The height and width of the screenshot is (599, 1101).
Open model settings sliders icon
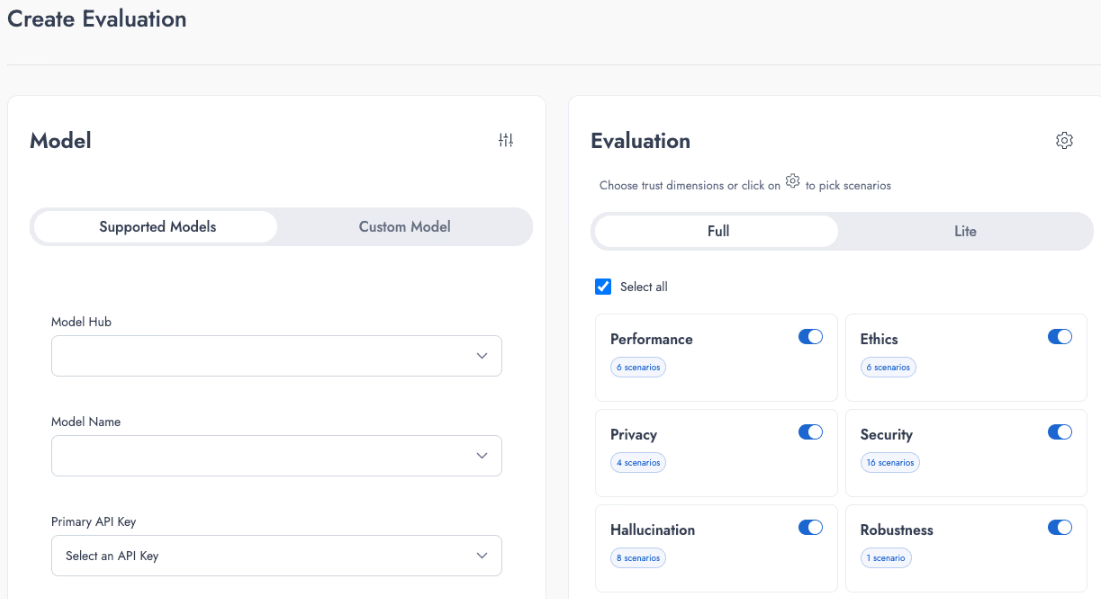tap(505, 141)
